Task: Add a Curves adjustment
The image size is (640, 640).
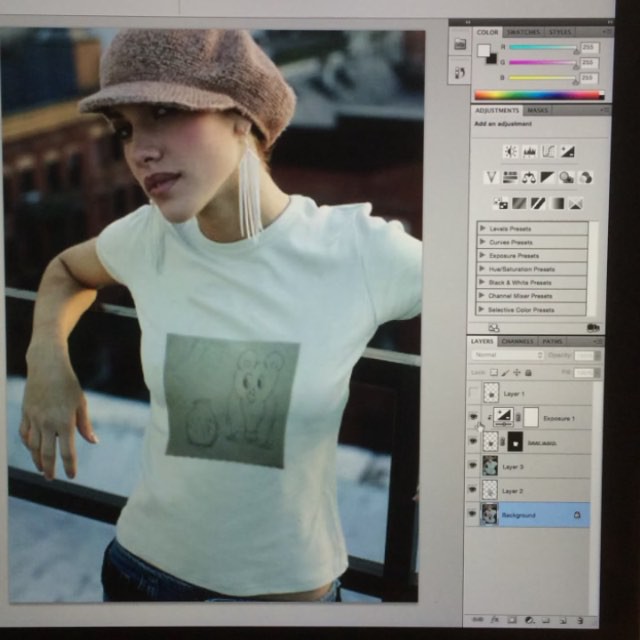Action: (x=548, y=152)
